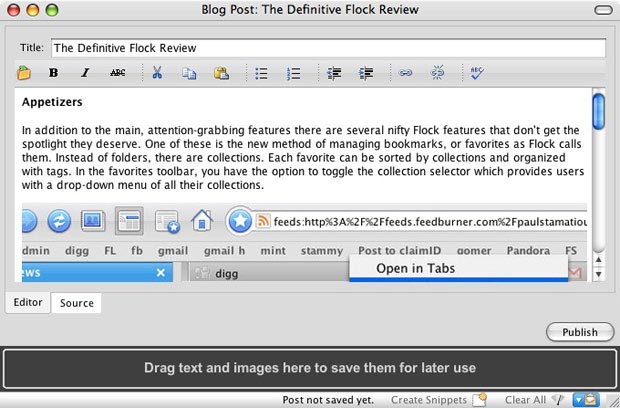Image resolution: width=620 pixels, height=408 pixels.
Task: Click the scroll down arrow in the editor
Action: point(599,274)
